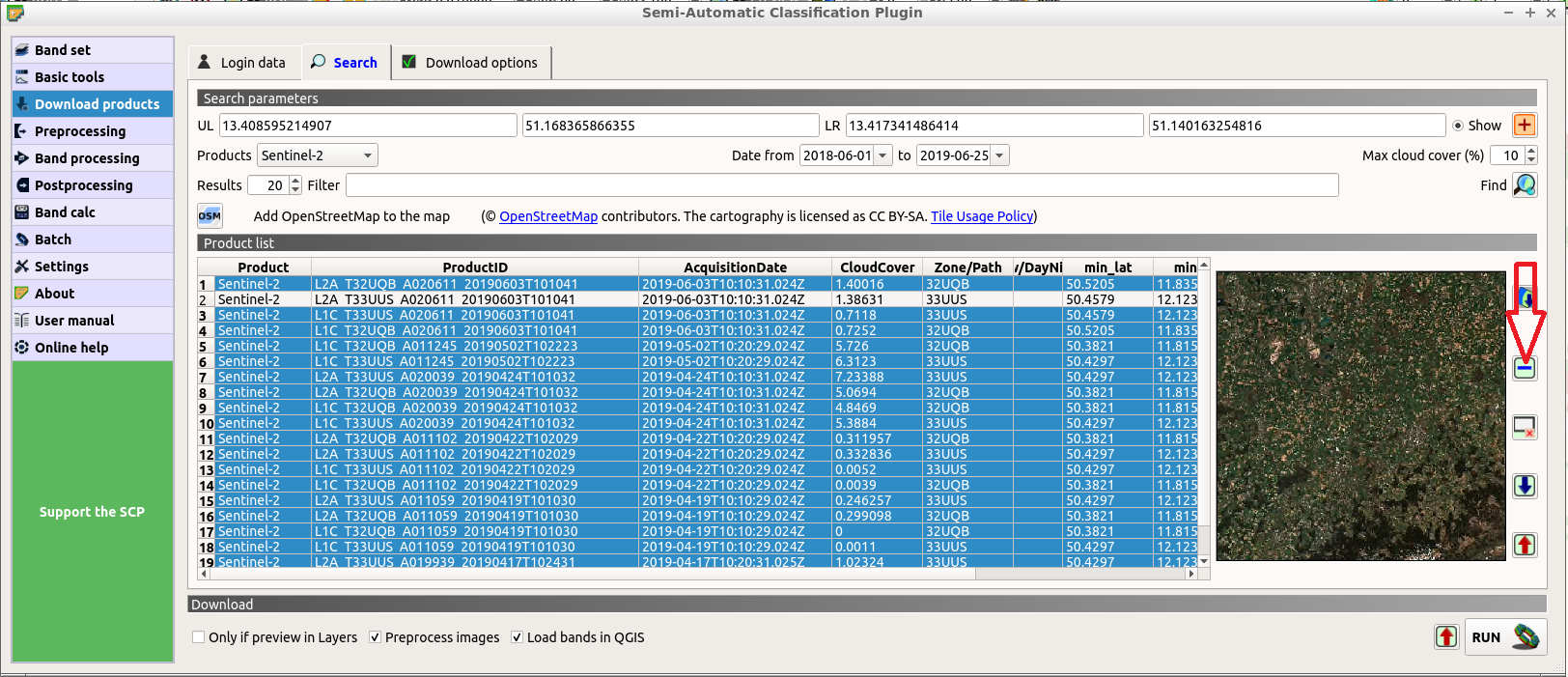
Task: Click the blue down-arrow import table icon
Action: (1525, 486)
